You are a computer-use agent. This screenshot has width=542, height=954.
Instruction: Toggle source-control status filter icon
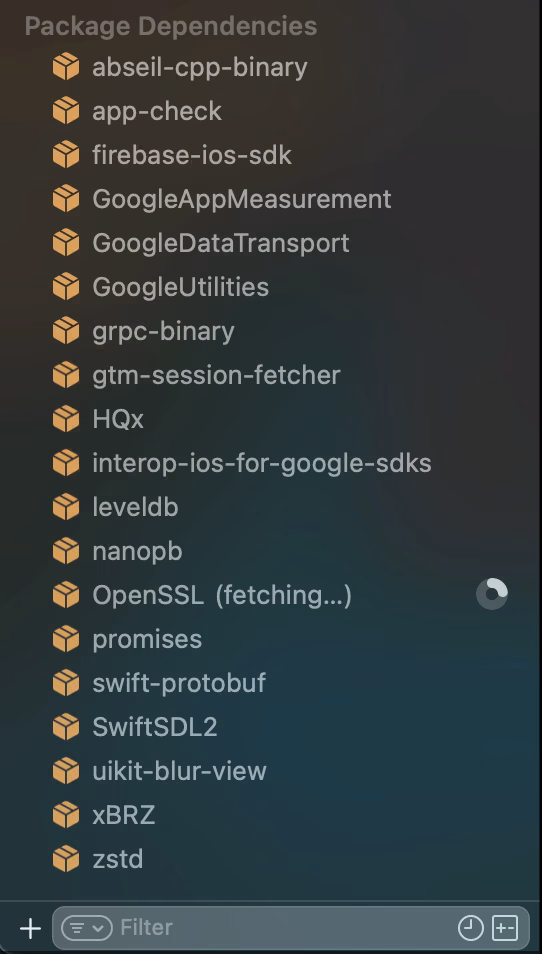coord(505,928)
